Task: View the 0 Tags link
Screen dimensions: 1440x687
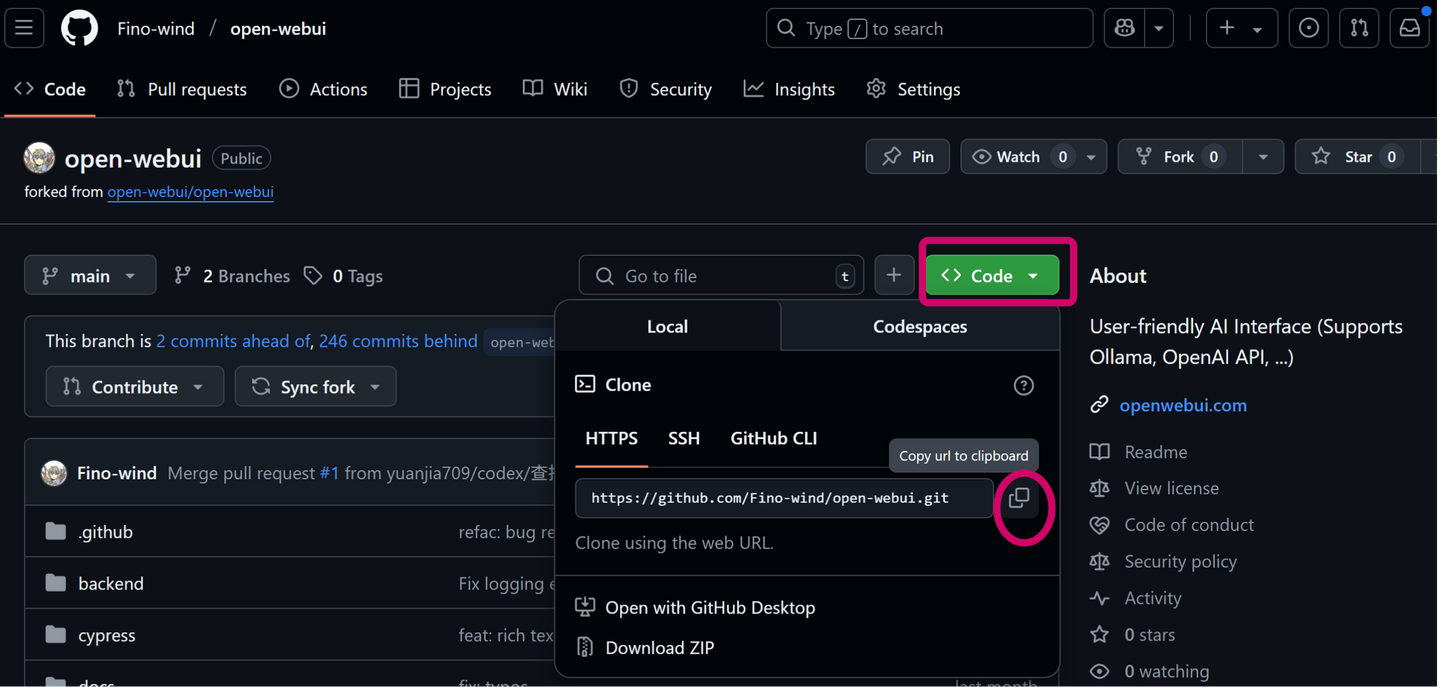Action: coord(344,276)
